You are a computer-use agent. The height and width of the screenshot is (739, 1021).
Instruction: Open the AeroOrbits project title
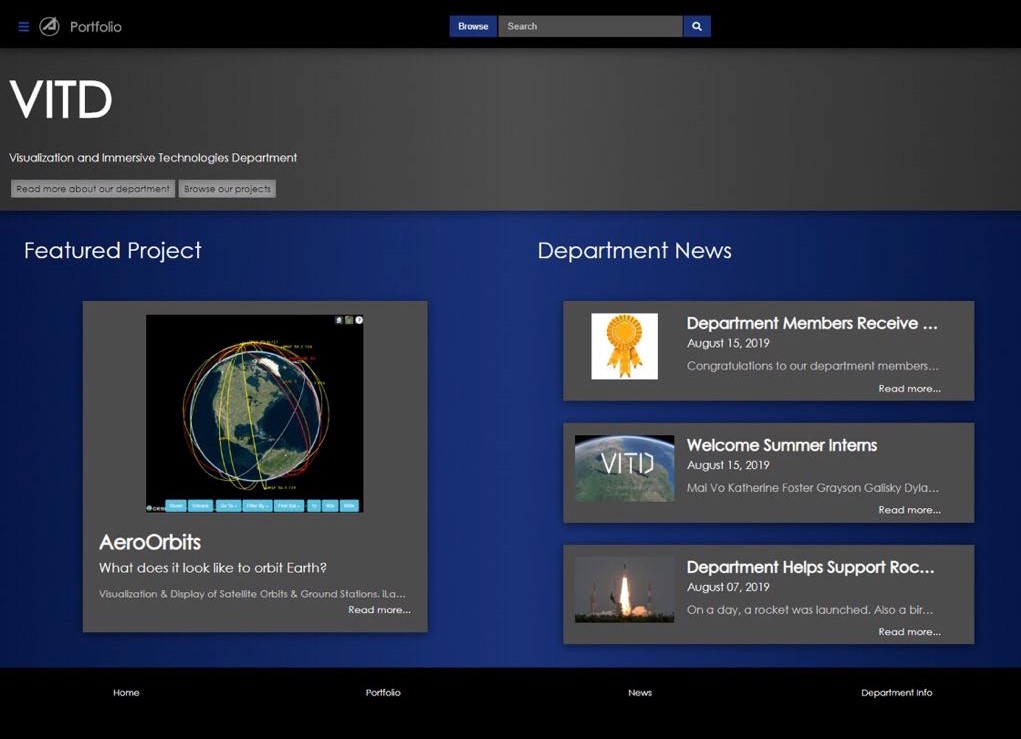click(x=150, y=542)
